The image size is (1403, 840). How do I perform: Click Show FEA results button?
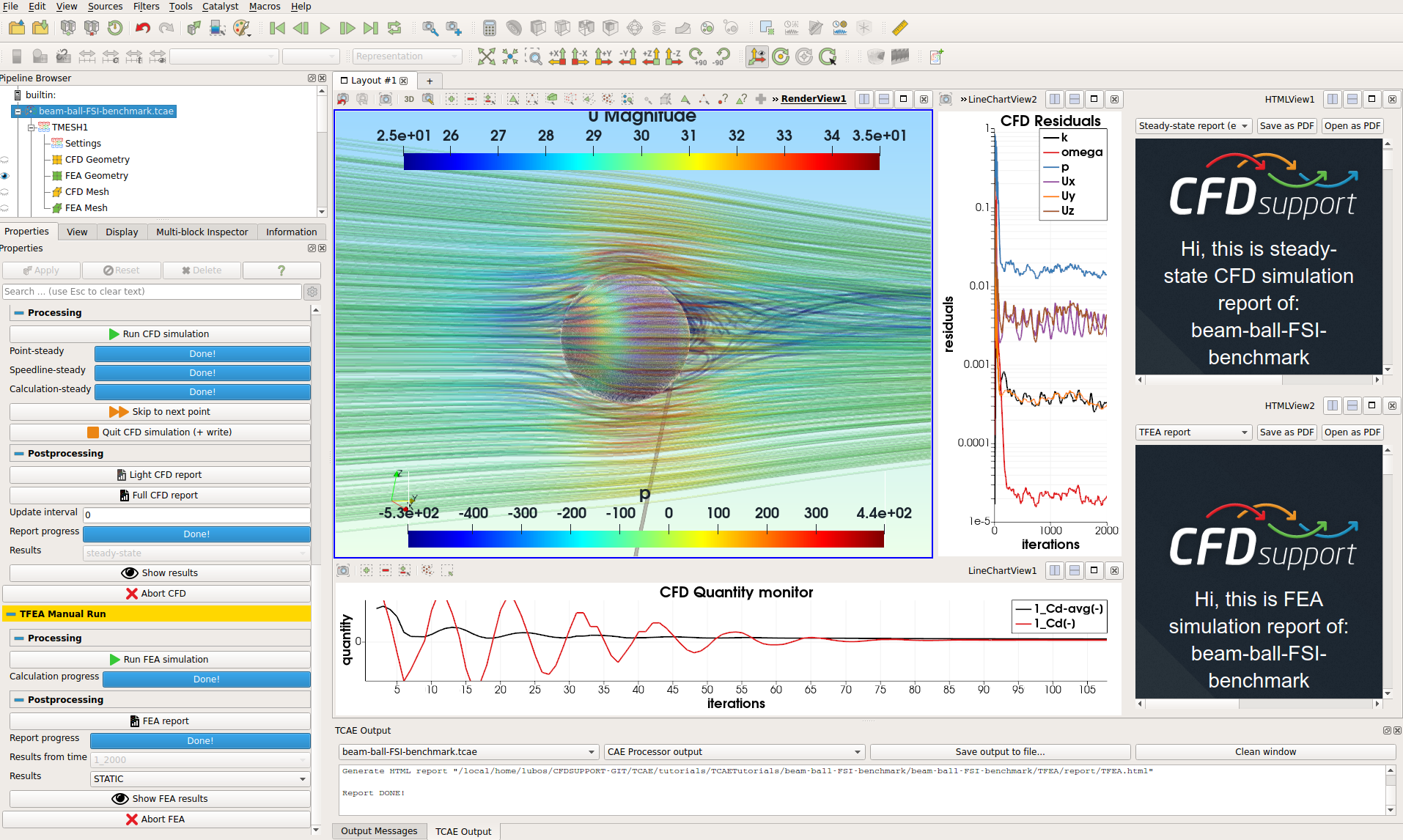point(159,799)
